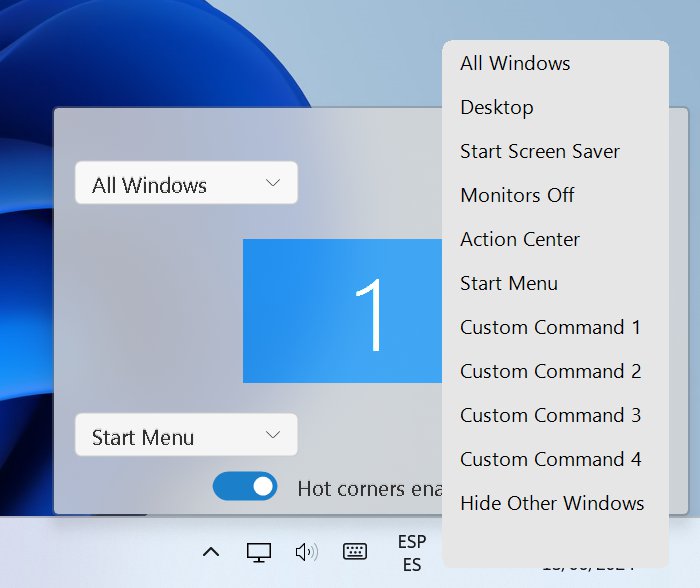Choose 'Custom Command 1' option
700x588 pixels.
(555, 327)
